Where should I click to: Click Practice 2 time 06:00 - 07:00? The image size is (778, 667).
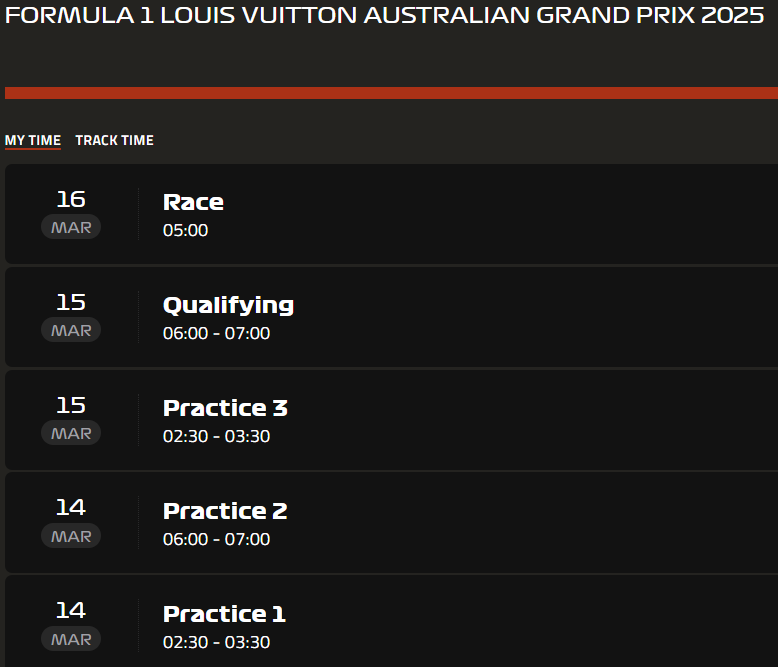[x=216, y=539]
